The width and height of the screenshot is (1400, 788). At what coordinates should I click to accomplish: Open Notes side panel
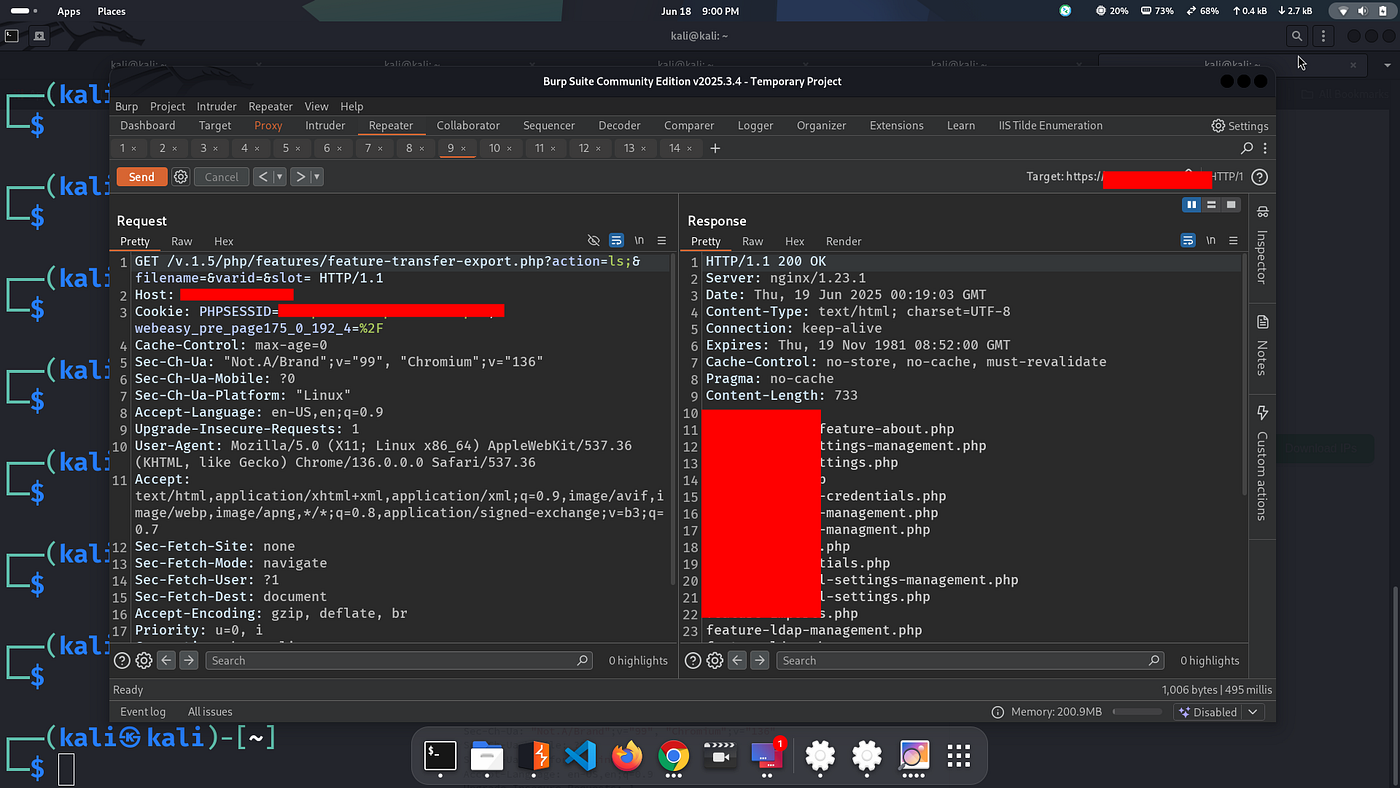(1262, 345)
